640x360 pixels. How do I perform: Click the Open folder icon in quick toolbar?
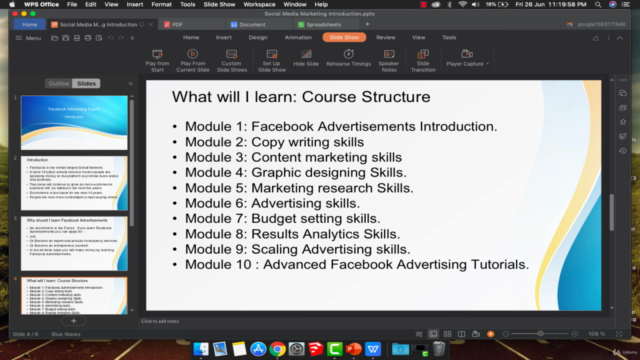tap(54, 38)
